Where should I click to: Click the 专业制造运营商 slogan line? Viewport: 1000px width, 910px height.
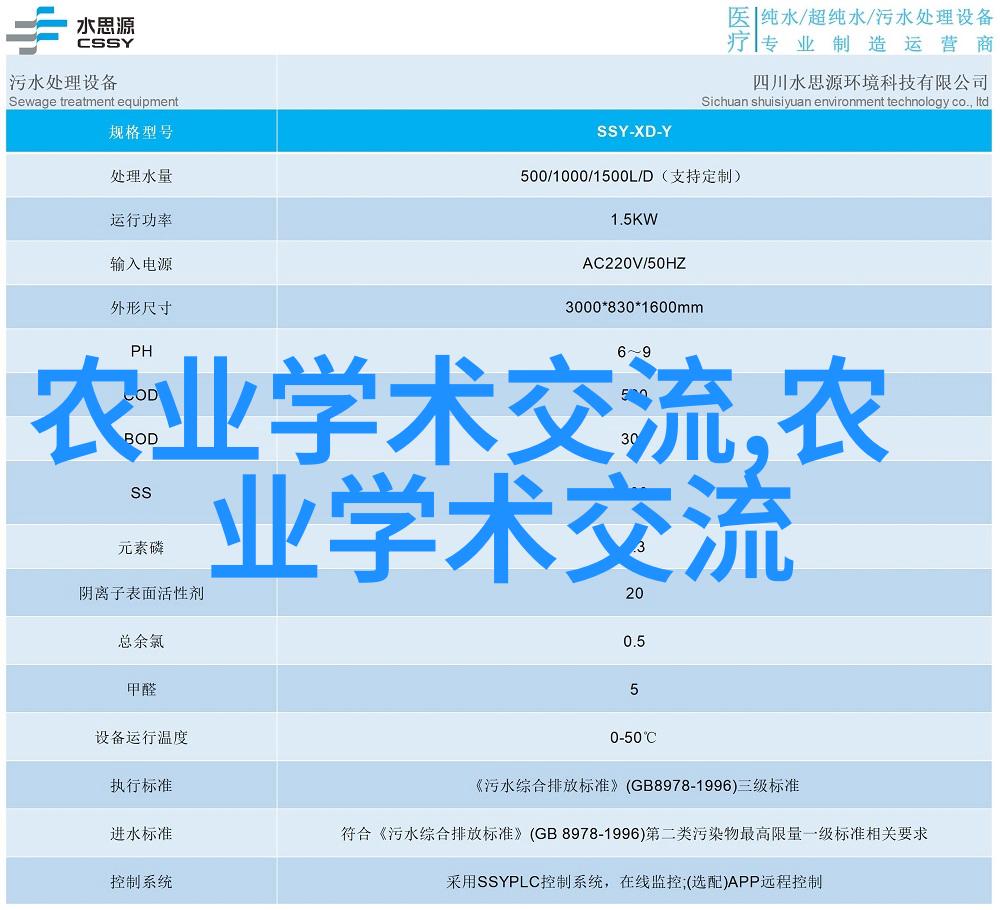(877, 43)
